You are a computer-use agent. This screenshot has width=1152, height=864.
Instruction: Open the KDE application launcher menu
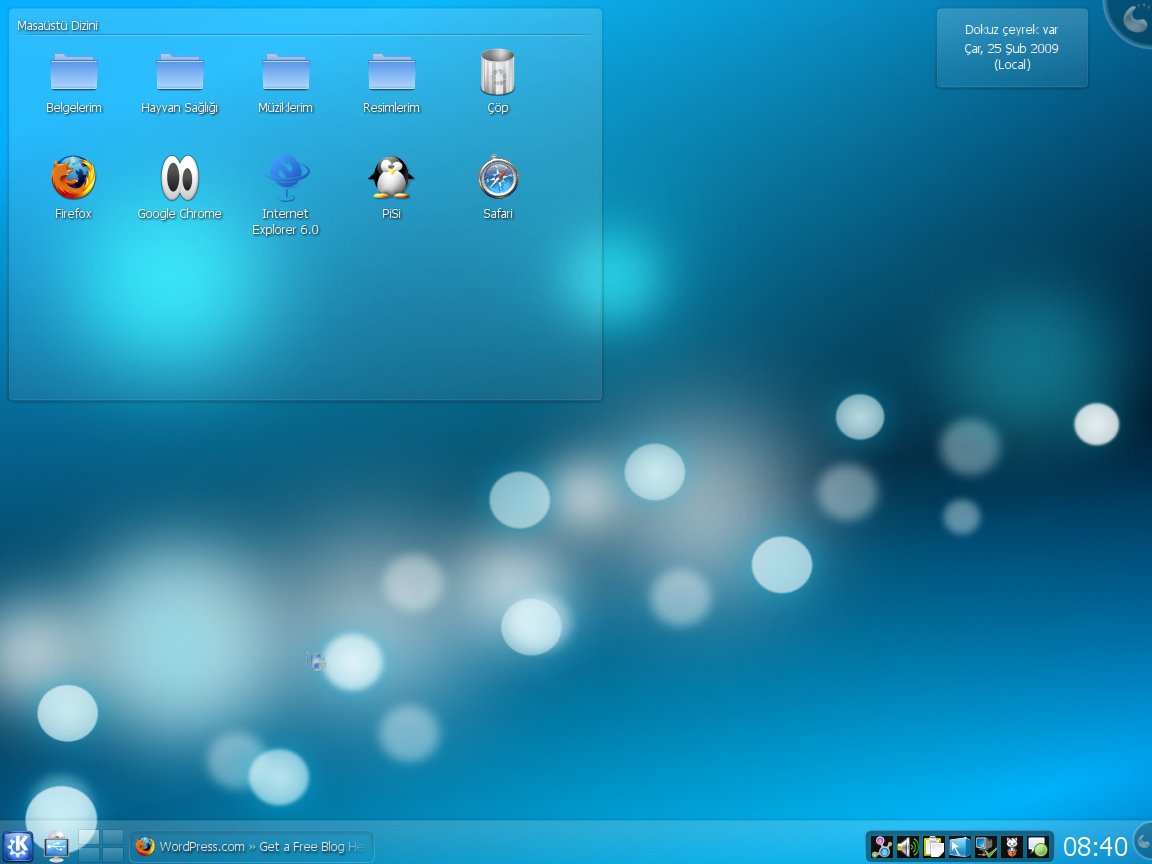18,846
